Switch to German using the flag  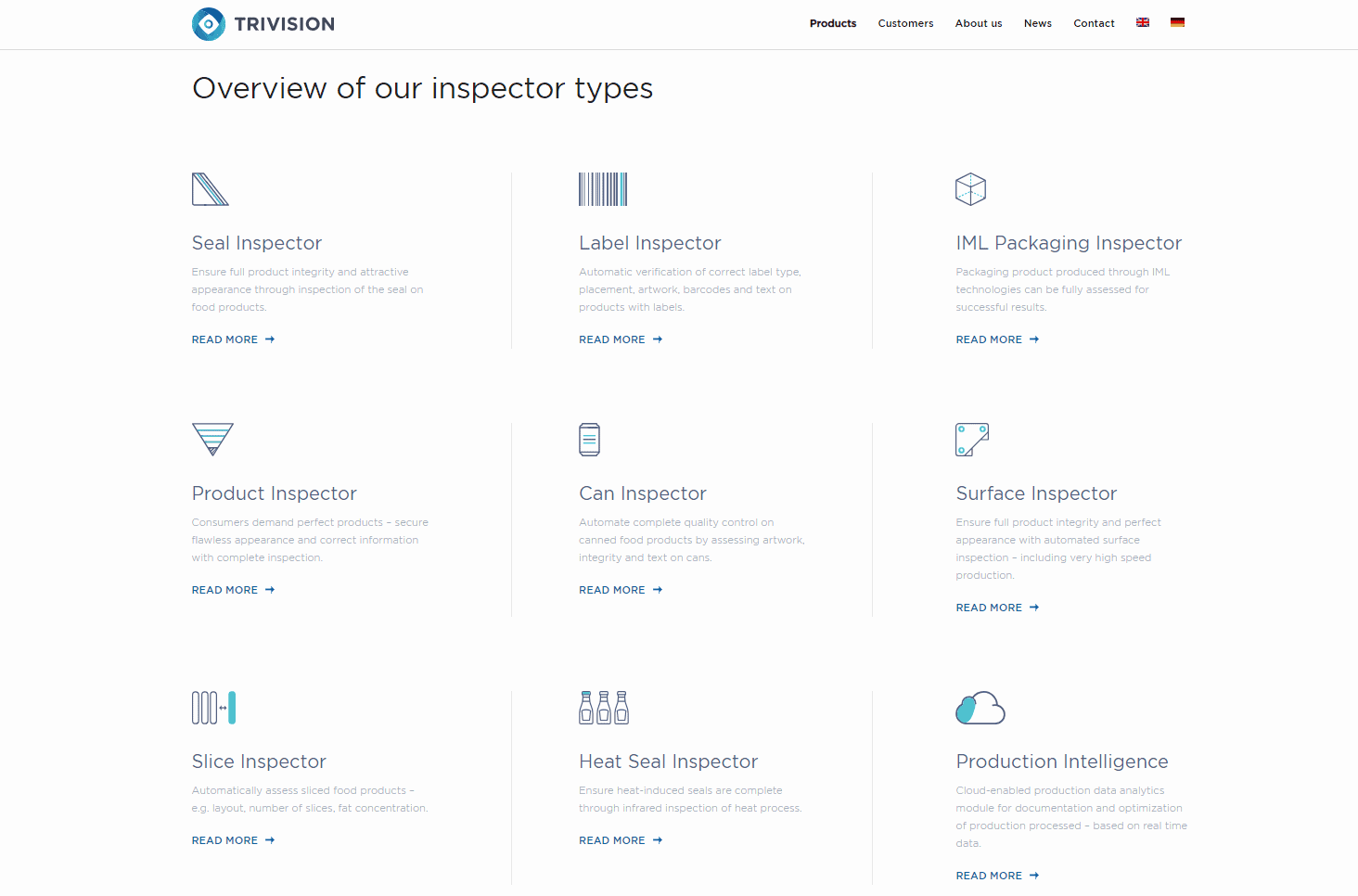coord(1177,22)
